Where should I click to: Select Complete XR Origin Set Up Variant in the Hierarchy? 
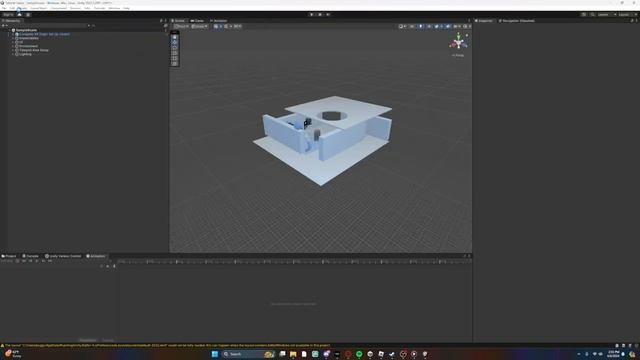[44, 34]
